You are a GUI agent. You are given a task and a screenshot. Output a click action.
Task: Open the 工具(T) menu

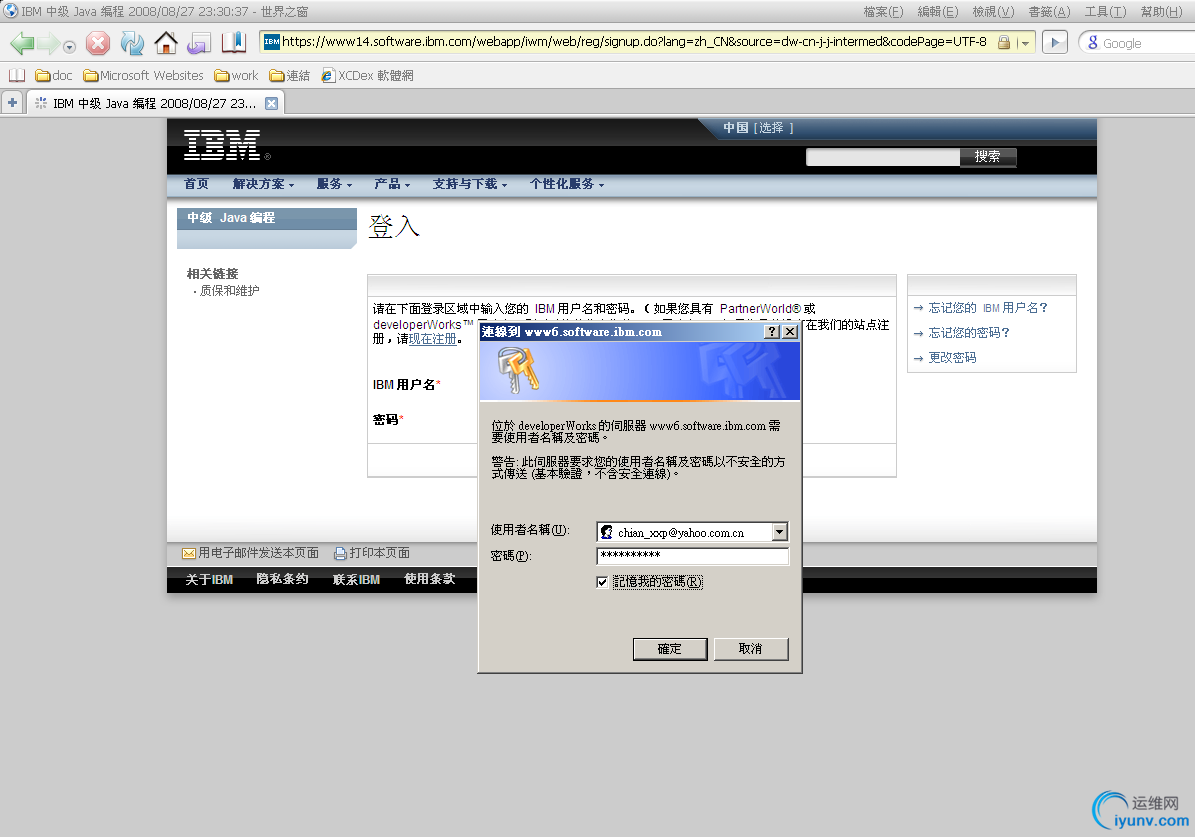click(x=1105, y=11)
